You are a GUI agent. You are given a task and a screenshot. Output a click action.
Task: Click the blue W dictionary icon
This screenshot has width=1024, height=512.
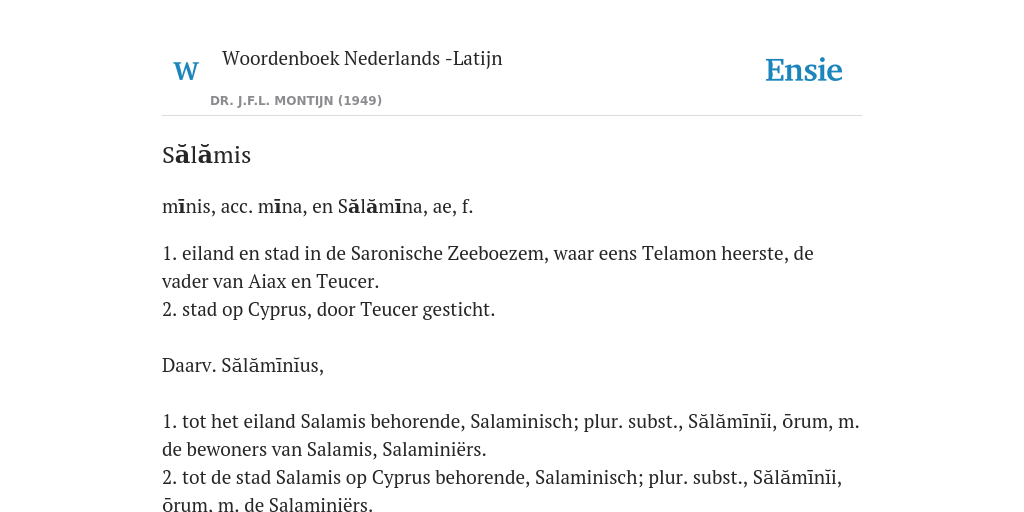pos(185,71)
